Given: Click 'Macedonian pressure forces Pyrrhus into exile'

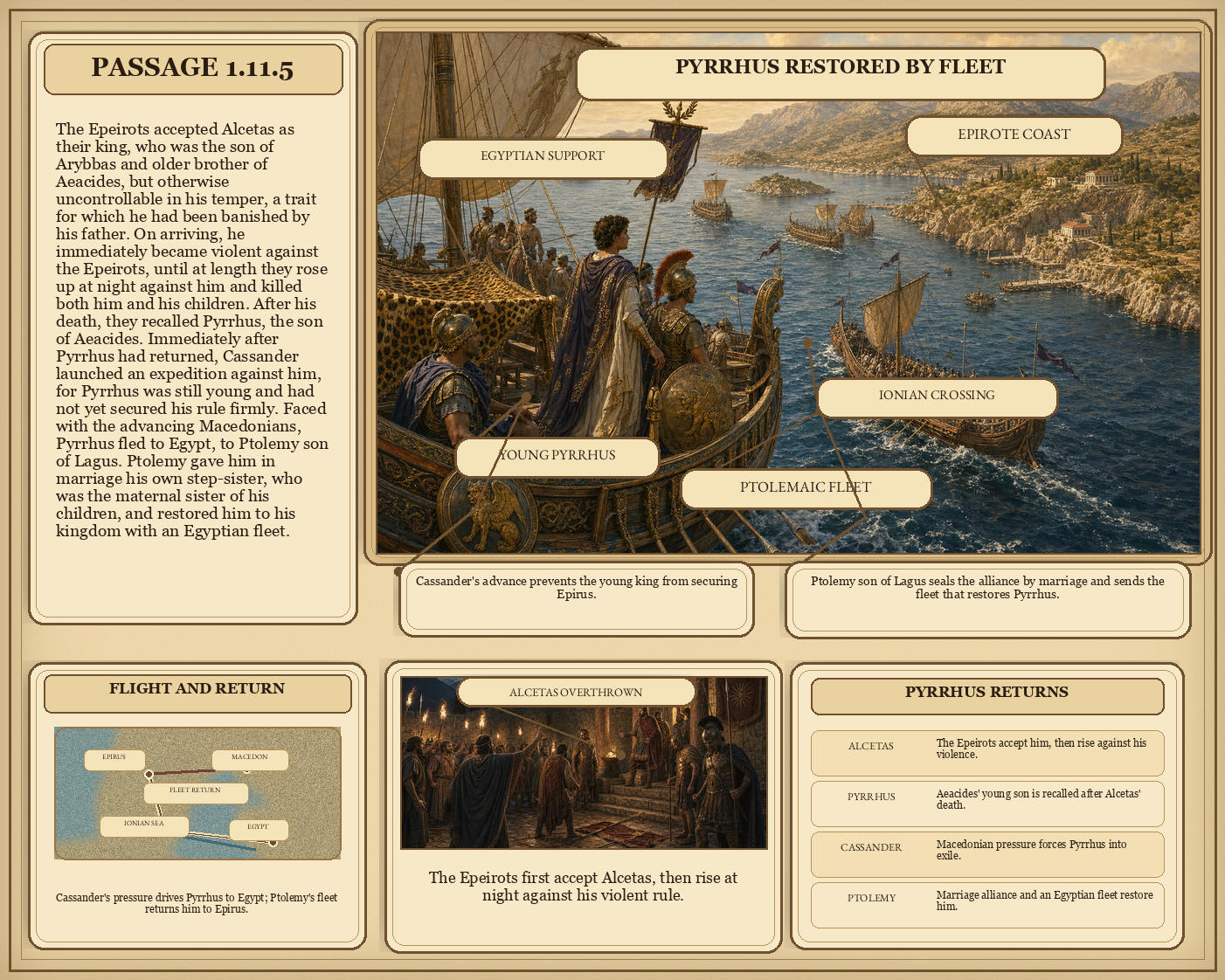Looking at the screenshot, I should pos(1031,850).
